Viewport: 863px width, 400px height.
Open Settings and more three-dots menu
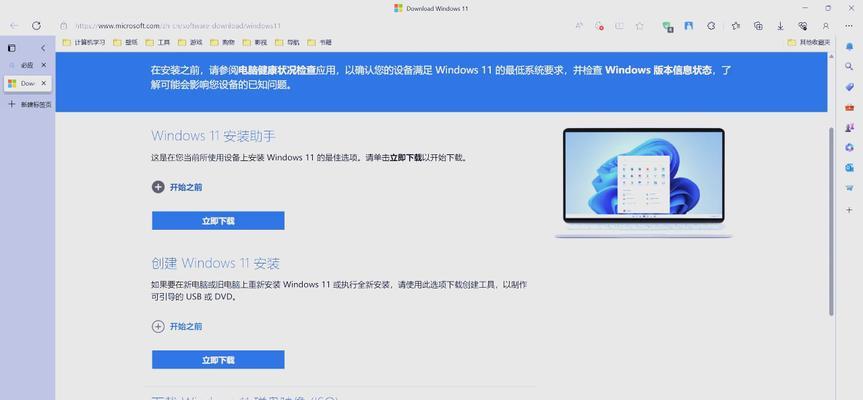849,26
